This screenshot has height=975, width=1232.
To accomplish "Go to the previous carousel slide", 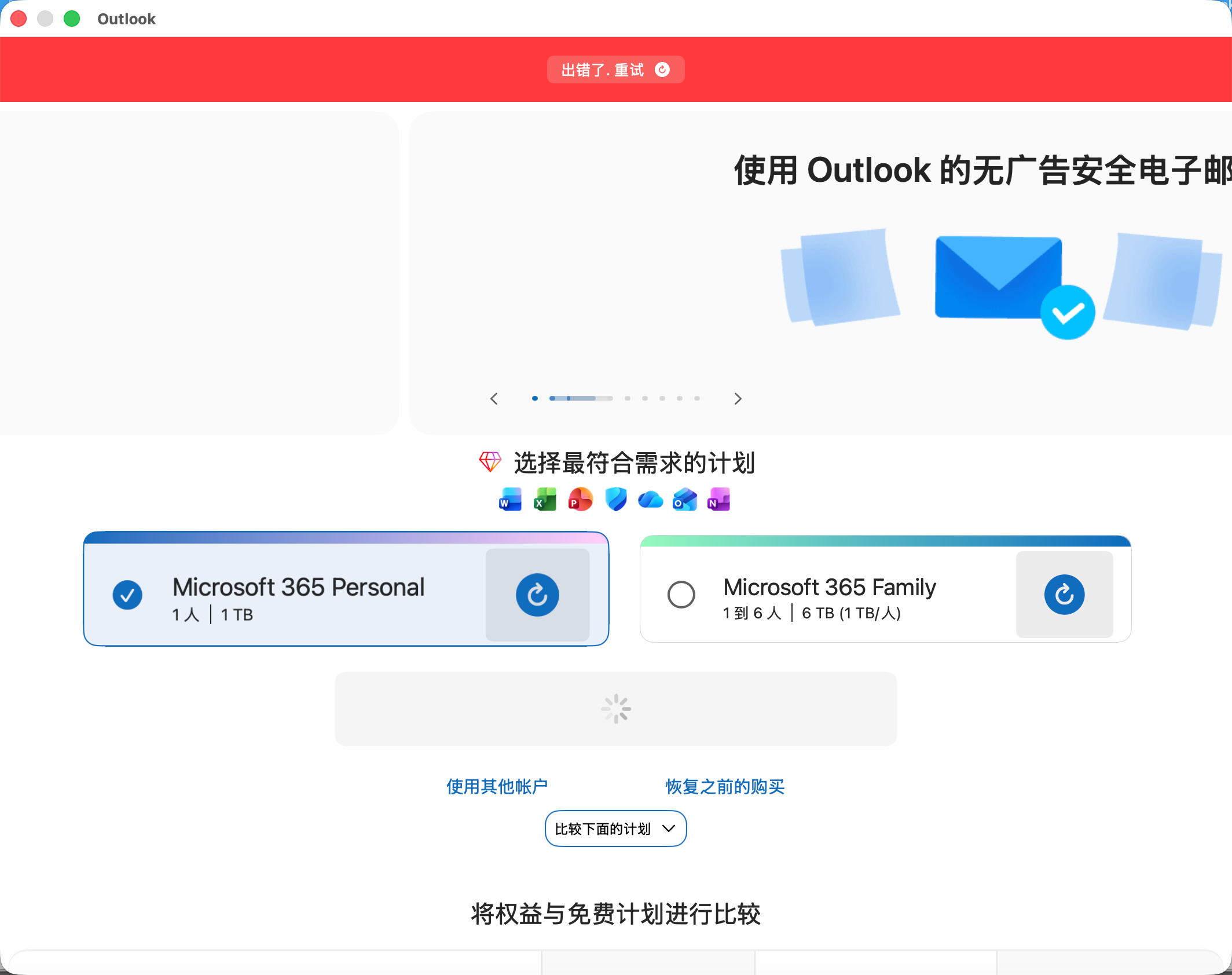I will (x=494, y=398).
